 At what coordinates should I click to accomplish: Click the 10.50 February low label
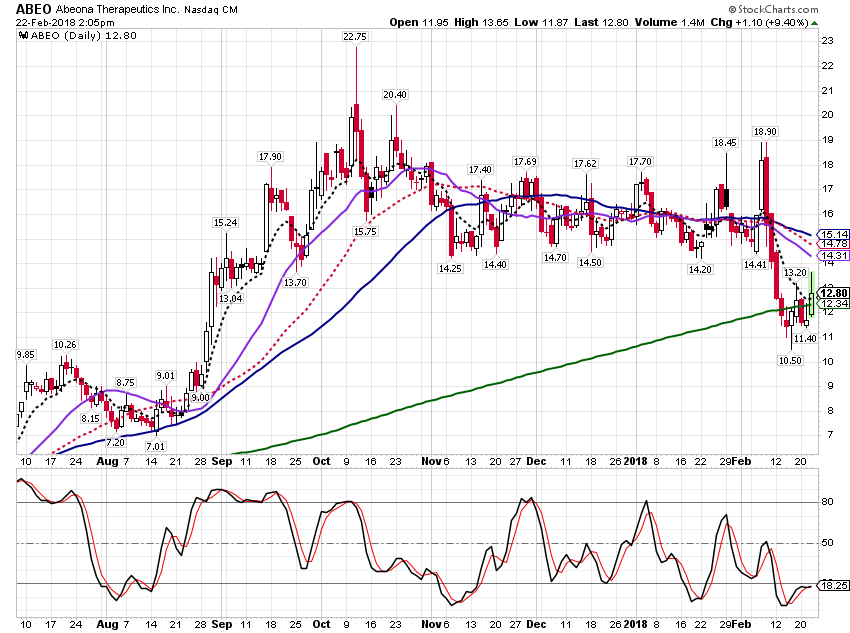[x=790, y=360]
